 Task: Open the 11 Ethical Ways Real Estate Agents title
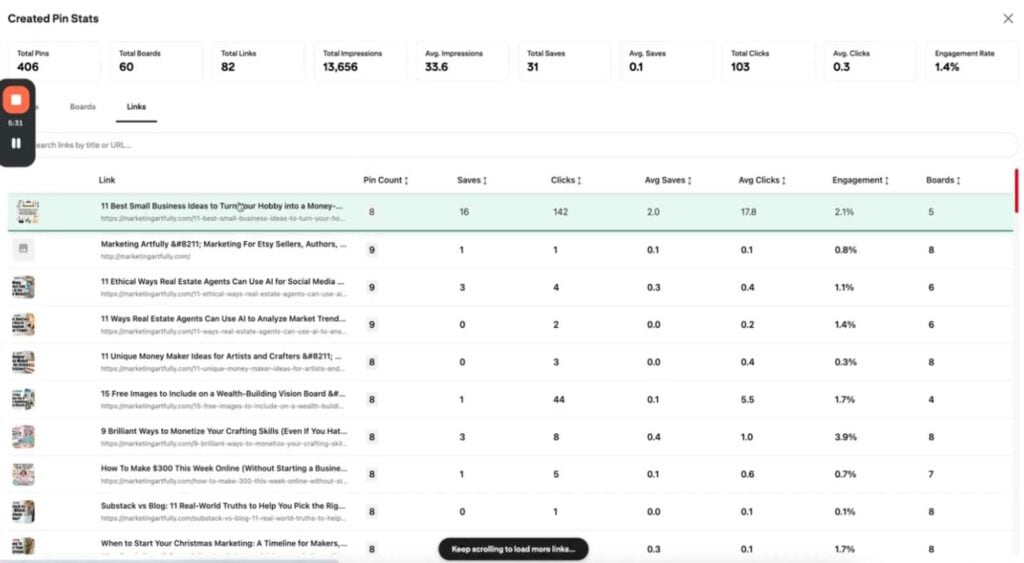pos(222,282)
